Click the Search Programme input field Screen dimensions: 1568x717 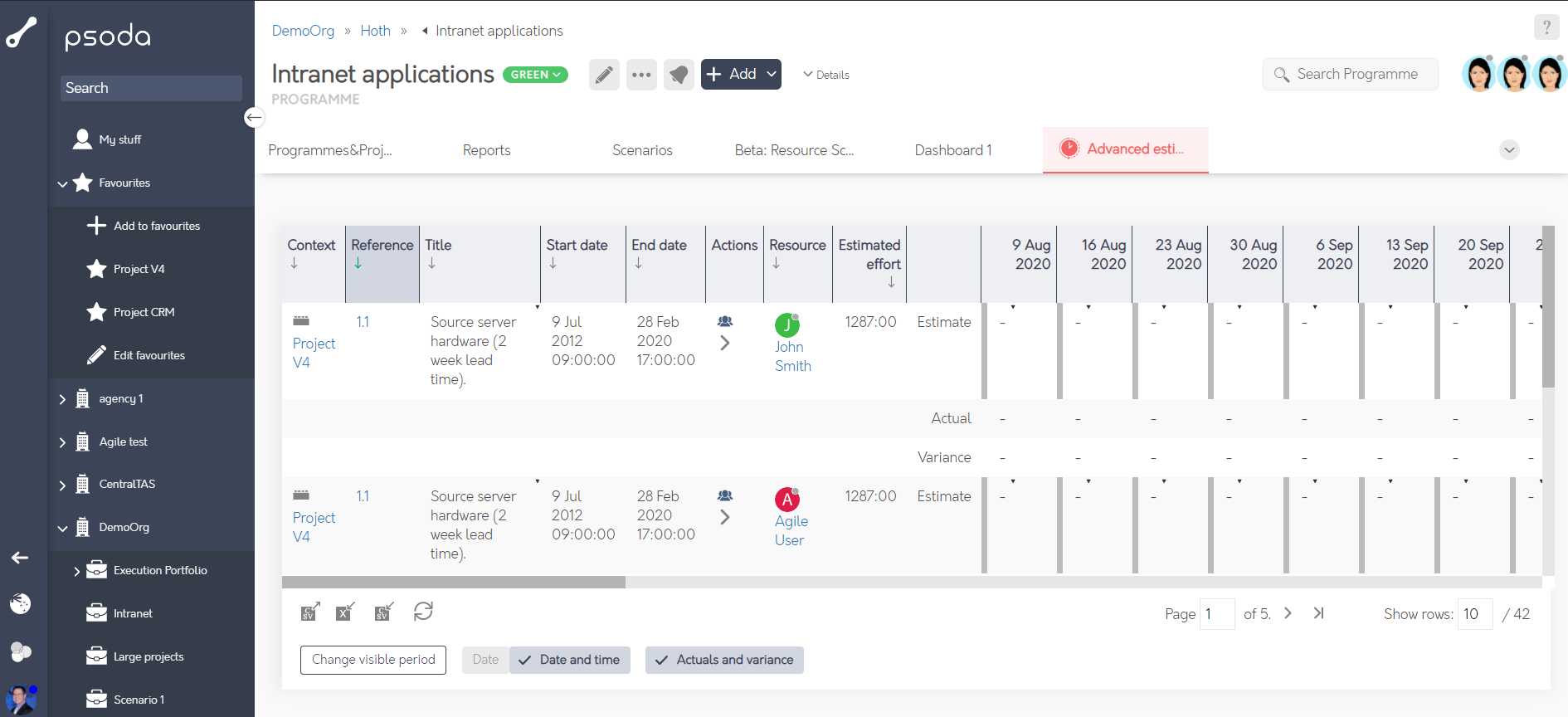[x=1357, y=74]
